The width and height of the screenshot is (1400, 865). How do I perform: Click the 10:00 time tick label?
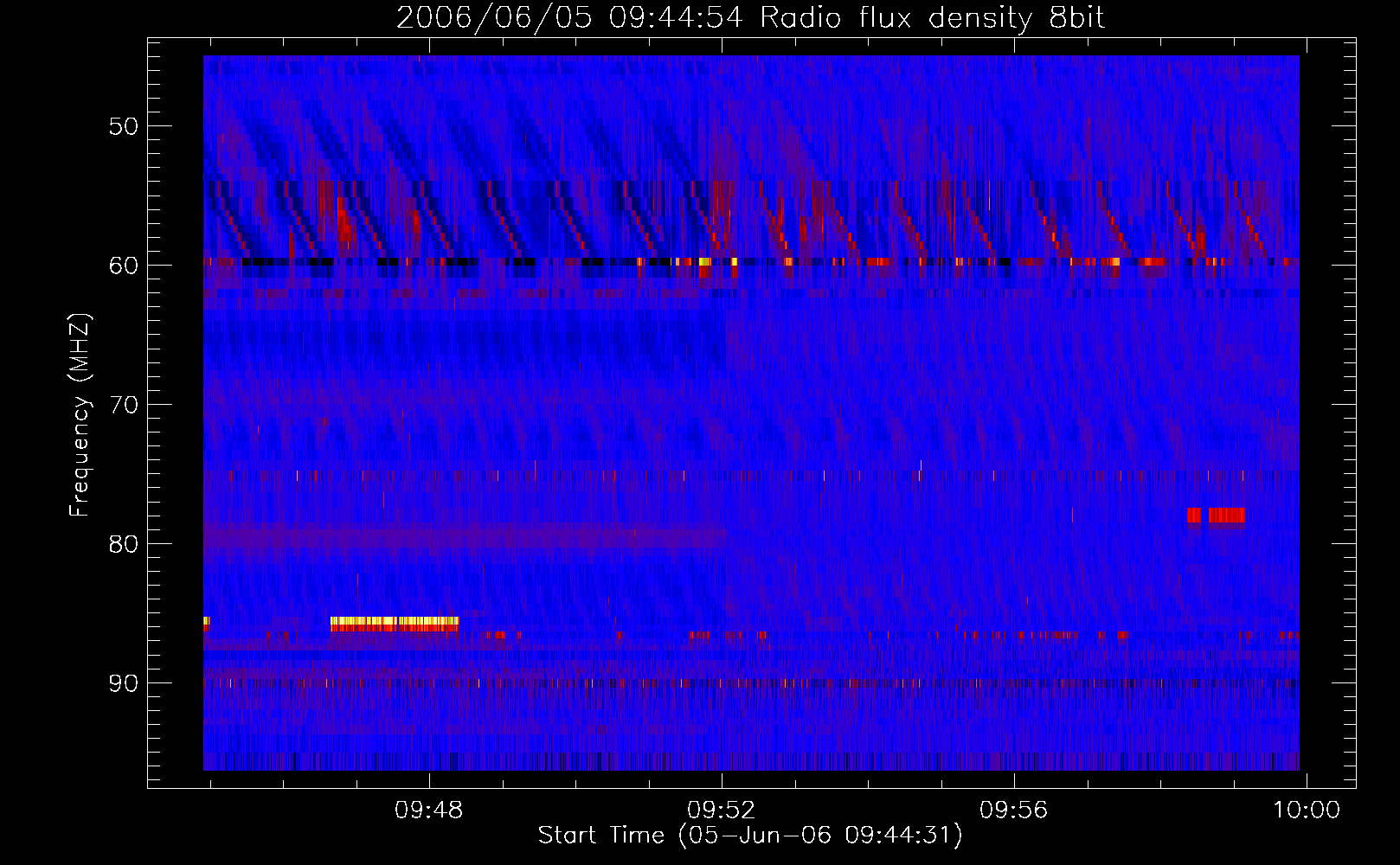click(x=1306, y=811)
